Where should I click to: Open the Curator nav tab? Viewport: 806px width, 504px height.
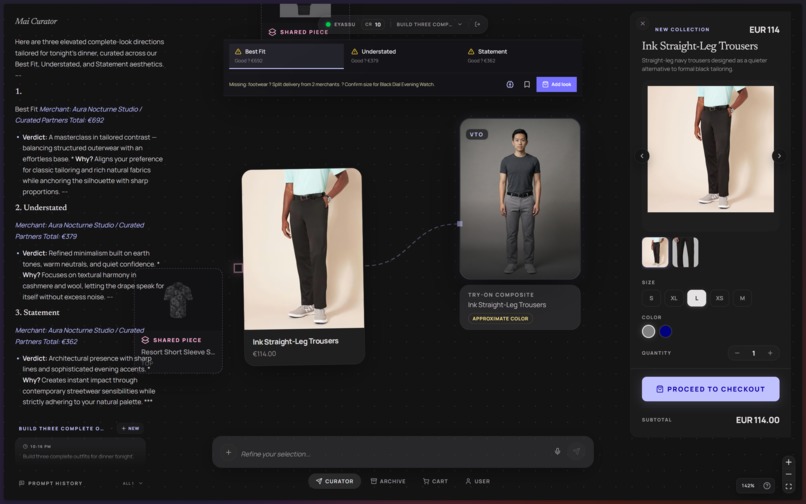(335, 481)
